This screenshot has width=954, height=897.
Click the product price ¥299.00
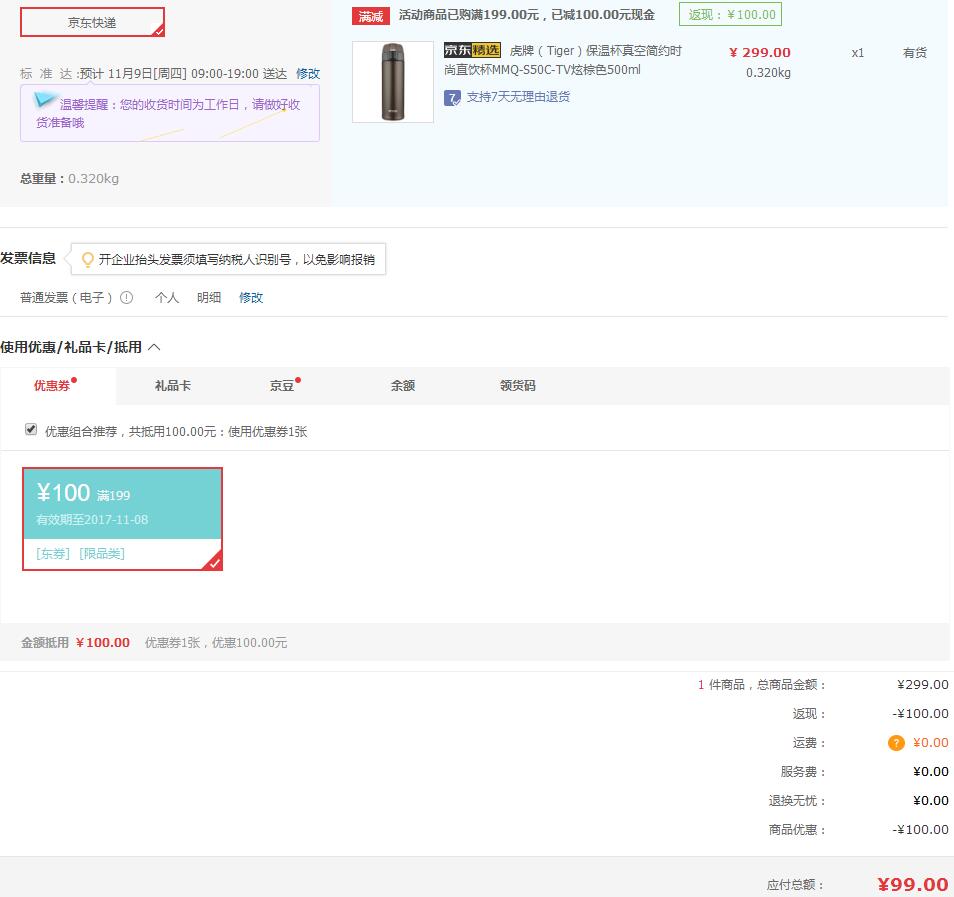point(760,52)
